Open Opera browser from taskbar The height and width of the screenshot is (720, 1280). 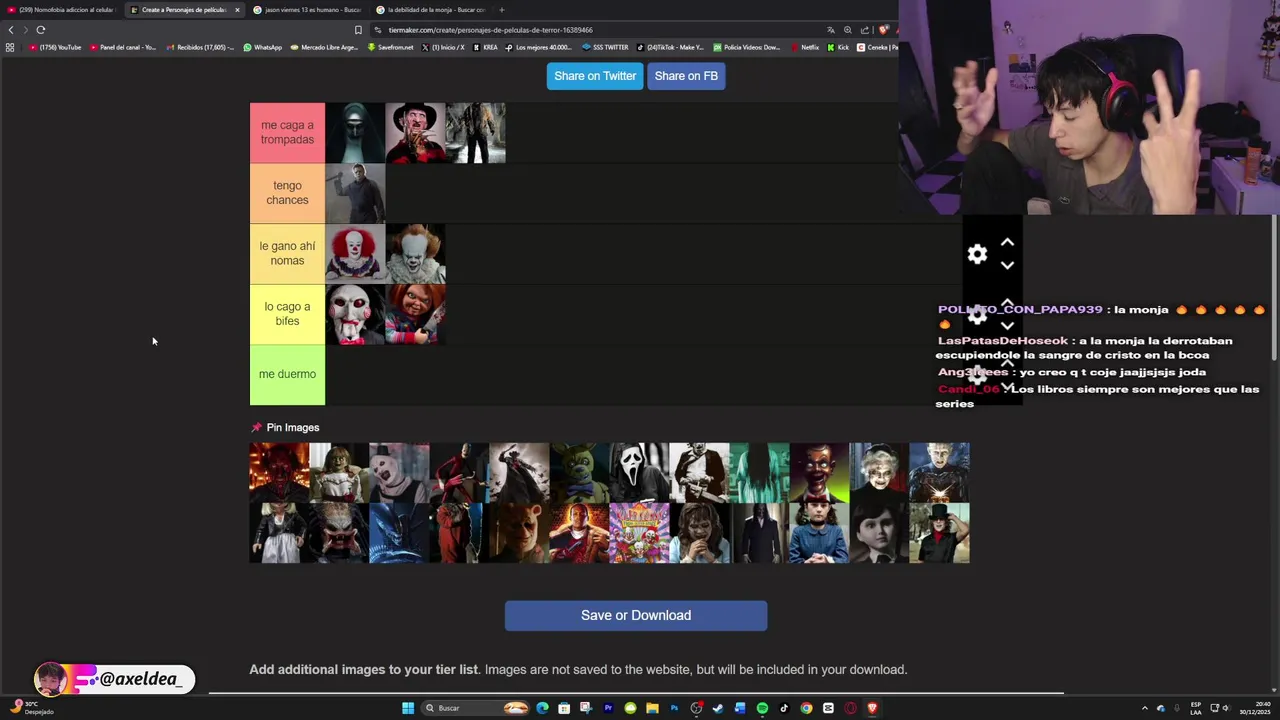coord(850,708)
